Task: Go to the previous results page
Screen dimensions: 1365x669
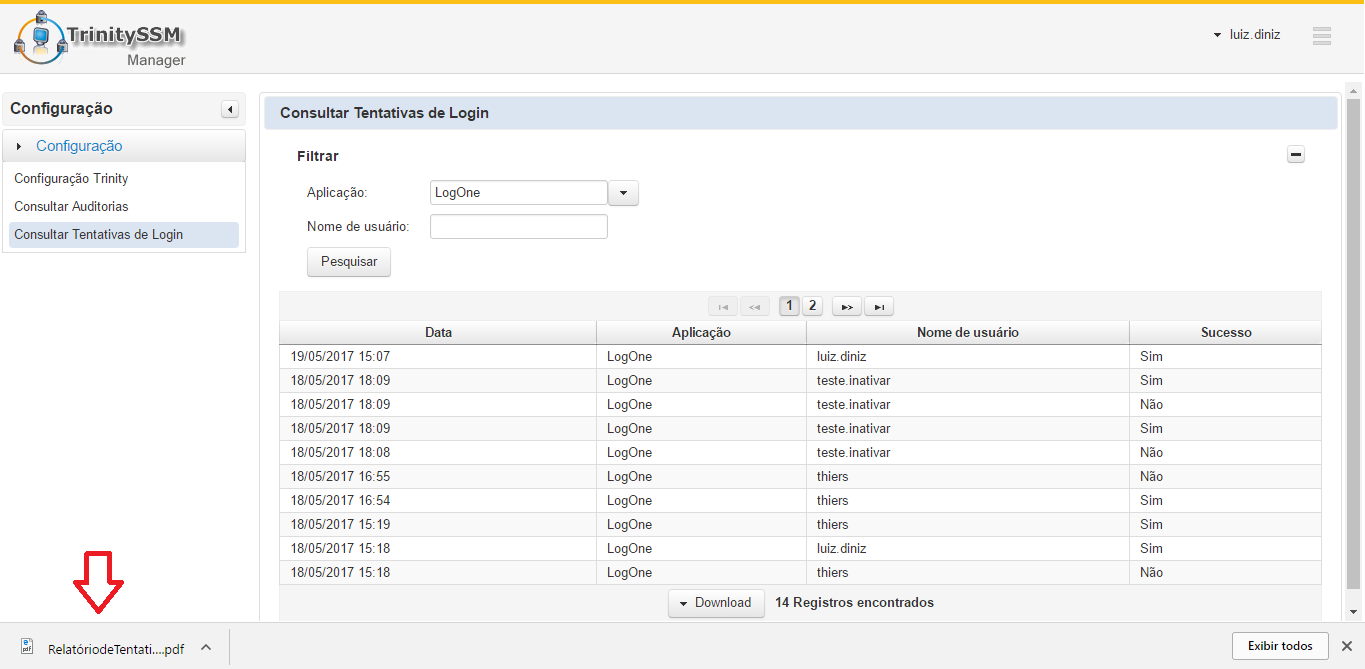Action: click(755, 307)
